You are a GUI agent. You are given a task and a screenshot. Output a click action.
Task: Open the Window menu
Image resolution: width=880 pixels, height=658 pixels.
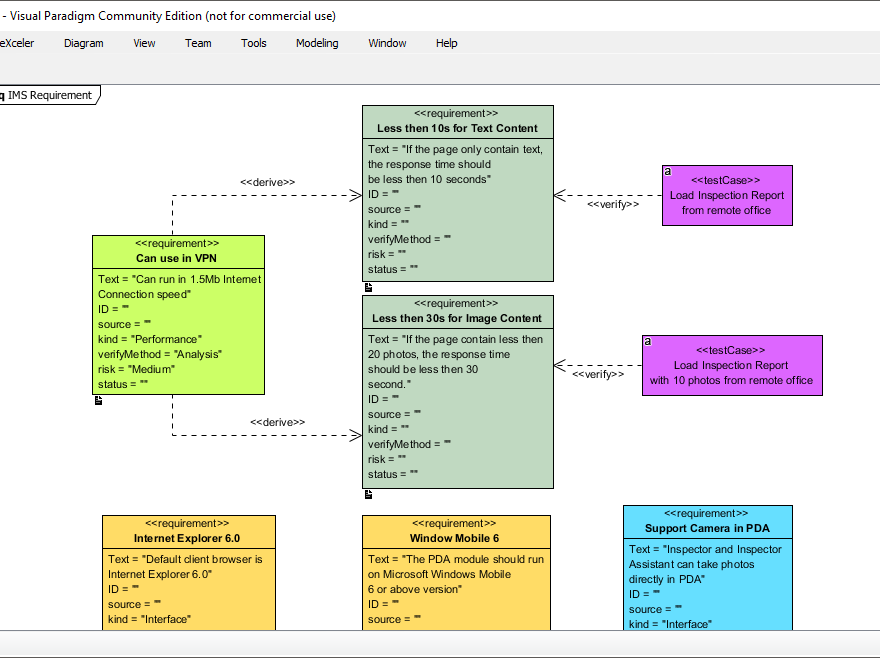coord(387,43)
